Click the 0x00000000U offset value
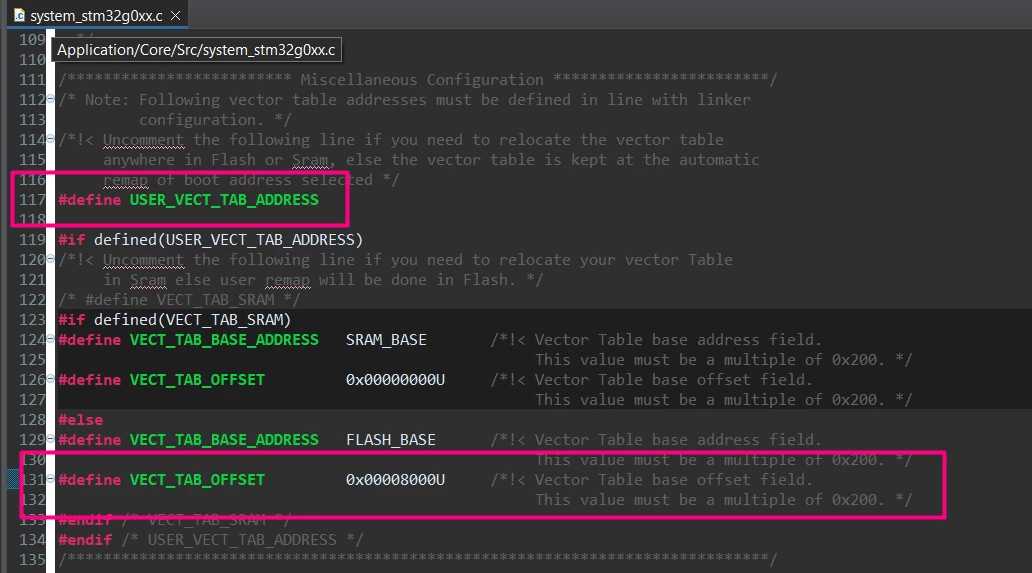 tap(396, 380)
